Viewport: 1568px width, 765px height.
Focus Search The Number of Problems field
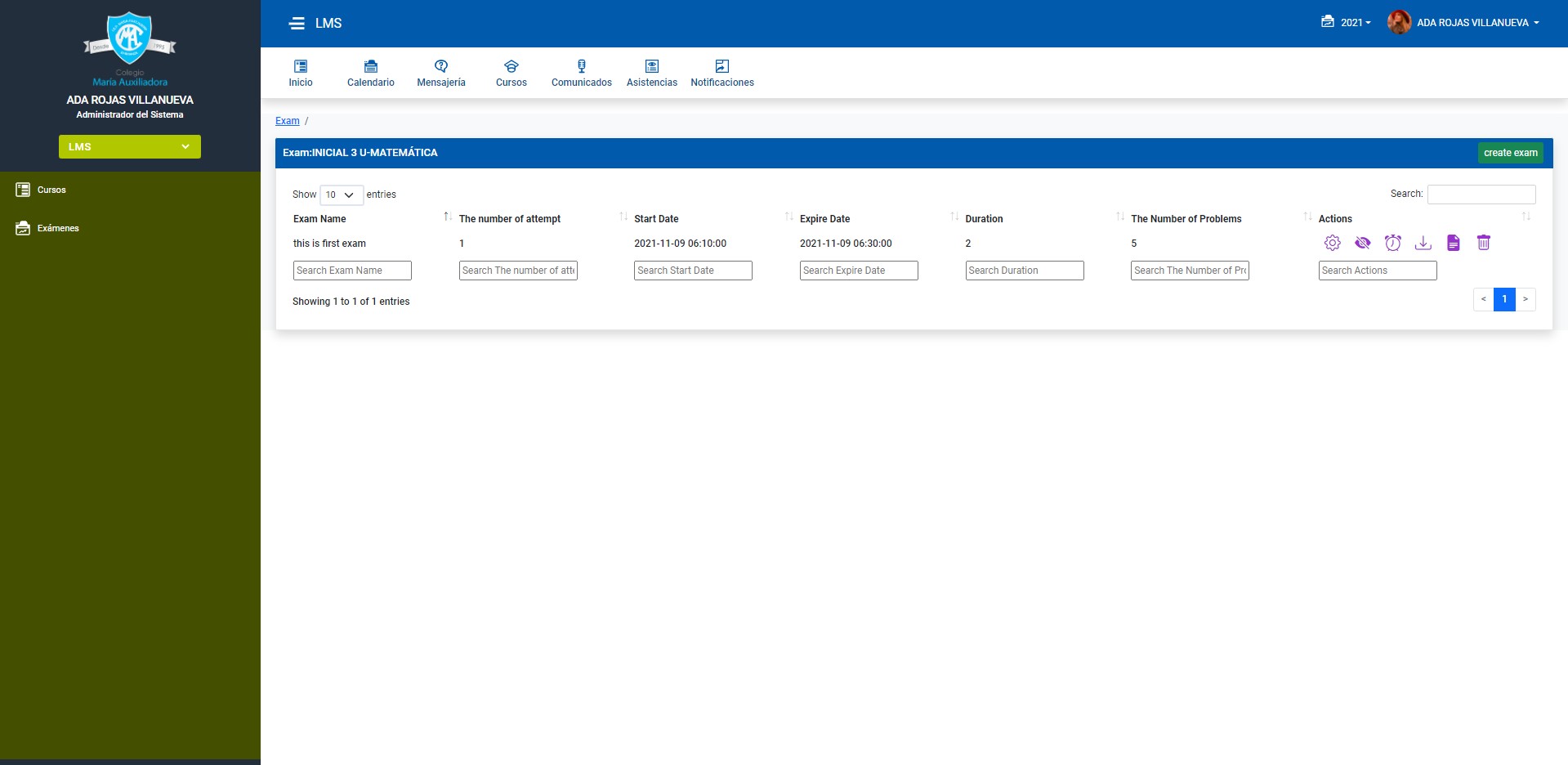point(1190,271)
